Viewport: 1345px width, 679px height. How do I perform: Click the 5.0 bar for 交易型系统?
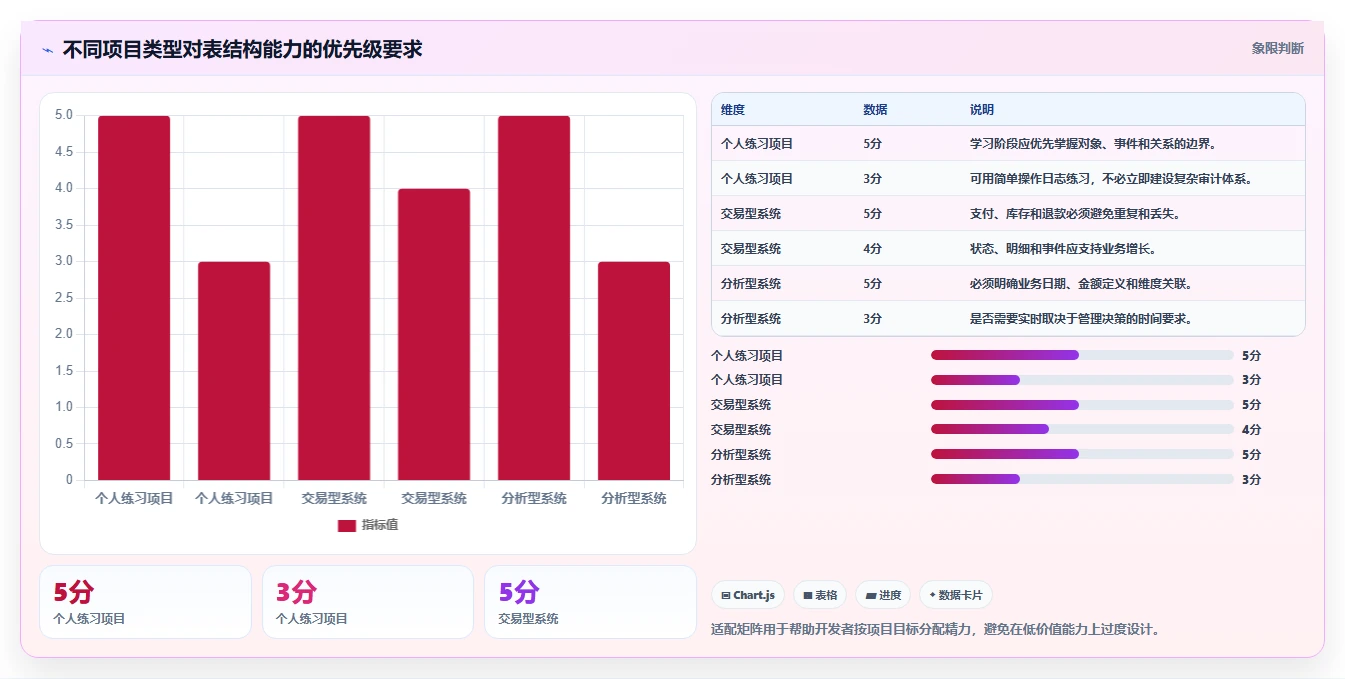tap(334, 298)
